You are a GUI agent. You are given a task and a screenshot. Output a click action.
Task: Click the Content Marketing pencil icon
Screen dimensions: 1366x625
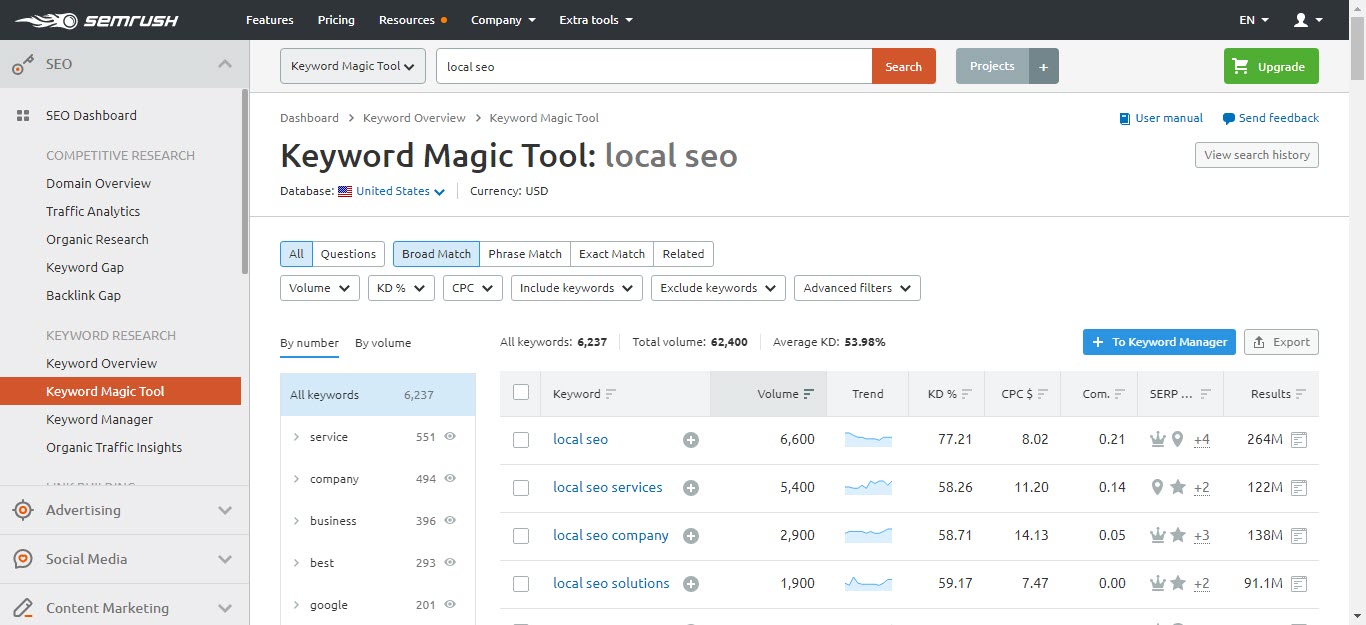[x=22, y=608]
